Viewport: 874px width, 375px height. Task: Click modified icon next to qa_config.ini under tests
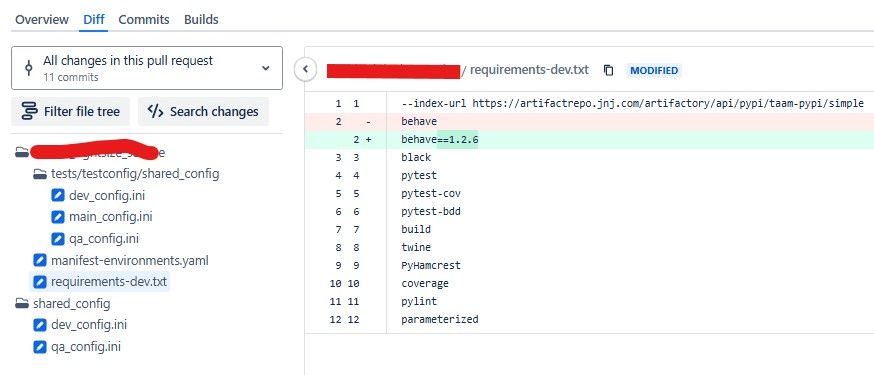(x=58, y=238)
